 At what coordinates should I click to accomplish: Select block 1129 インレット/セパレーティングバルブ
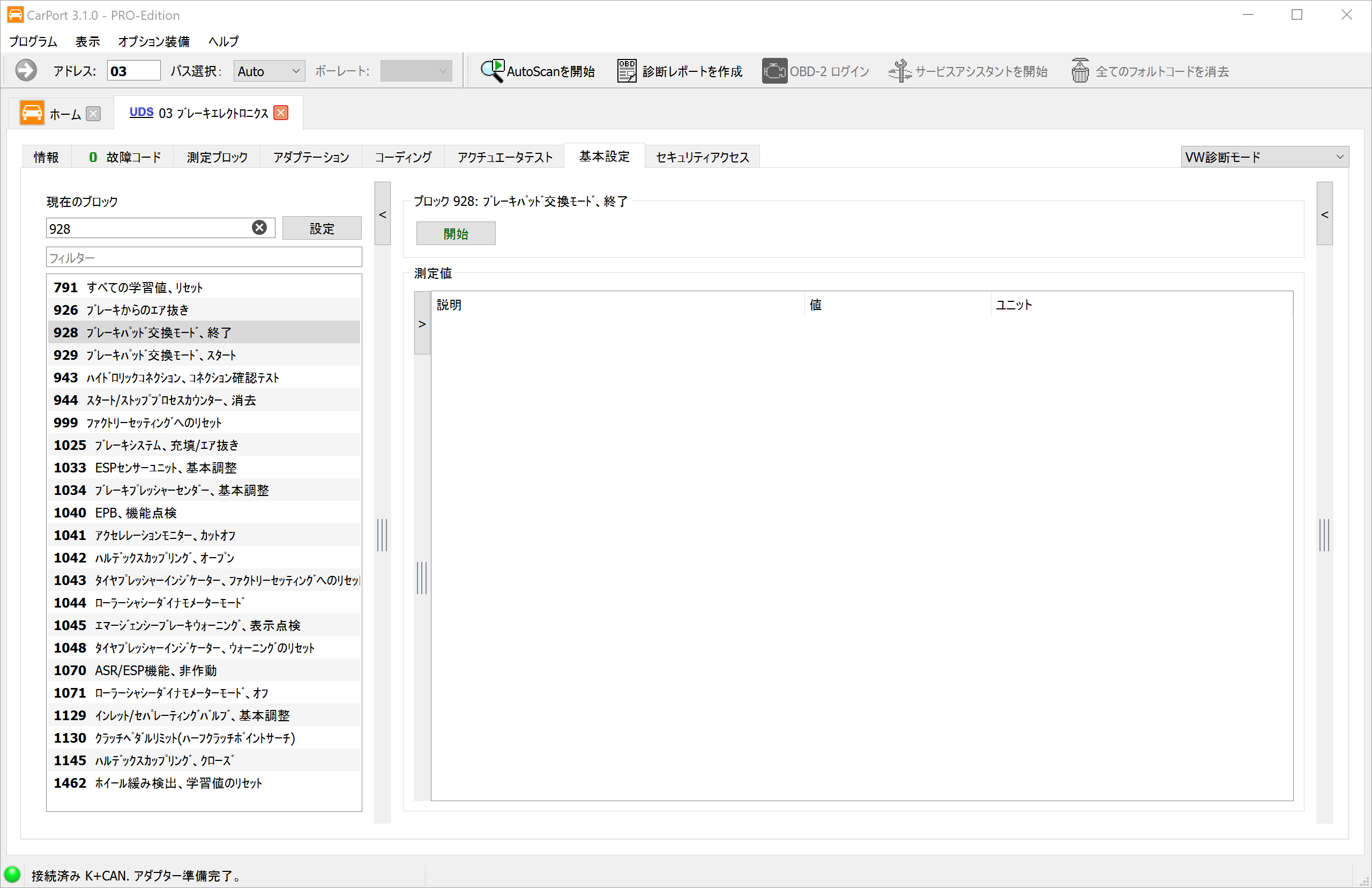pos(204,715)
